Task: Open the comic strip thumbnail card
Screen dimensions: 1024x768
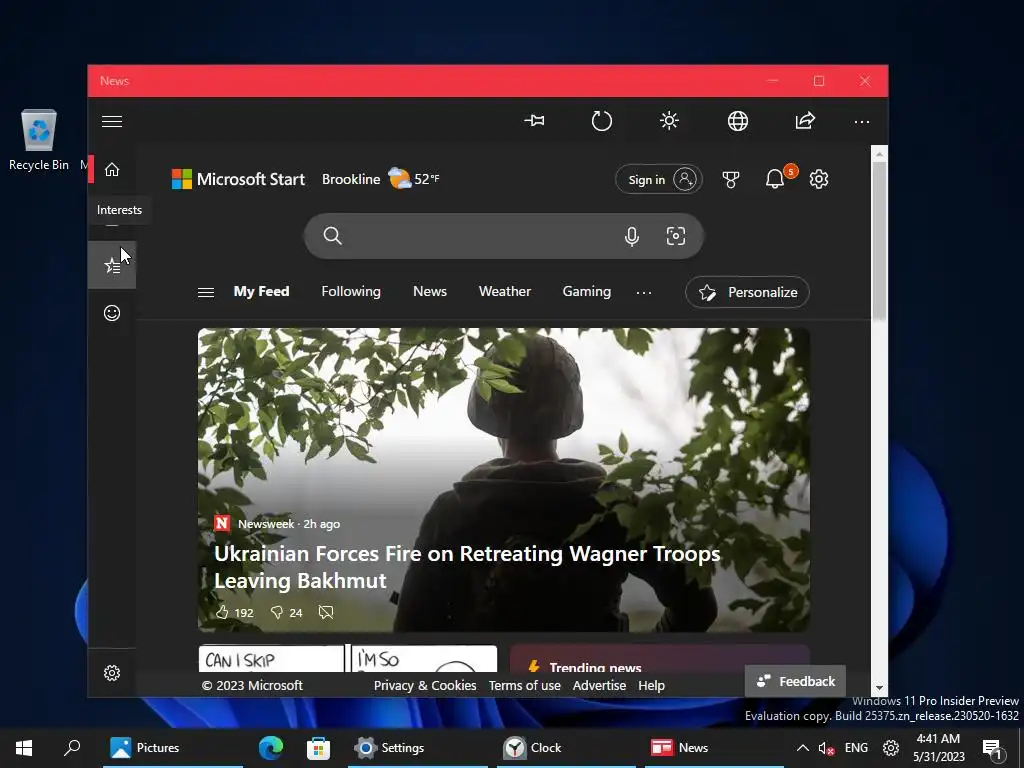Action: point(347,658)
